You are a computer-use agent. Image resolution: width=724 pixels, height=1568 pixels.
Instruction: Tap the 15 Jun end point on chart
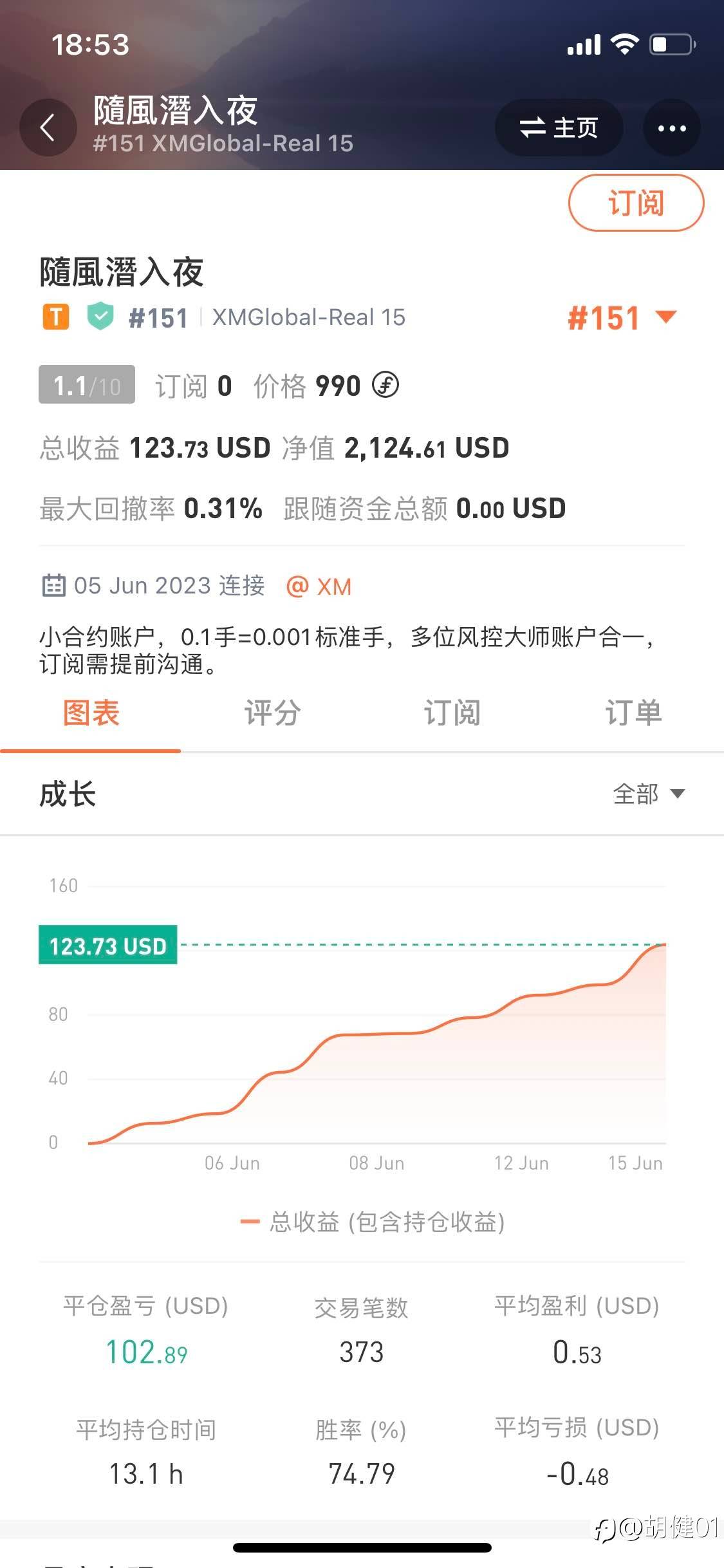pyautogui.click(x=664, y=945)
